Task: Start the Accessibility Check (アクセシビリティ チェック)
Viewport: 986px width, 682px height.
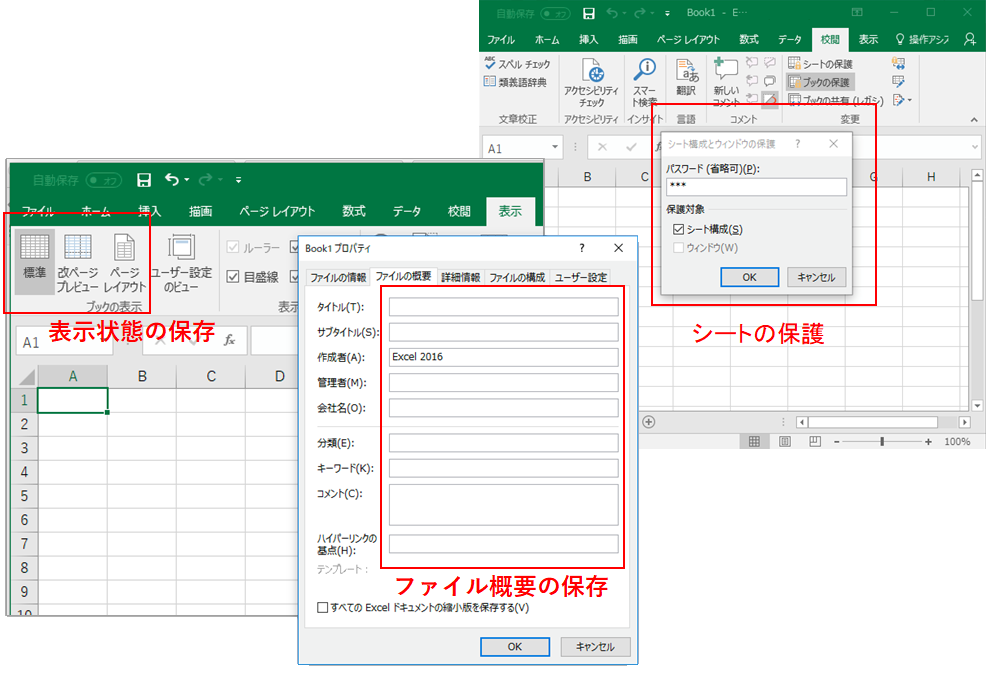Action: (591, 82)
